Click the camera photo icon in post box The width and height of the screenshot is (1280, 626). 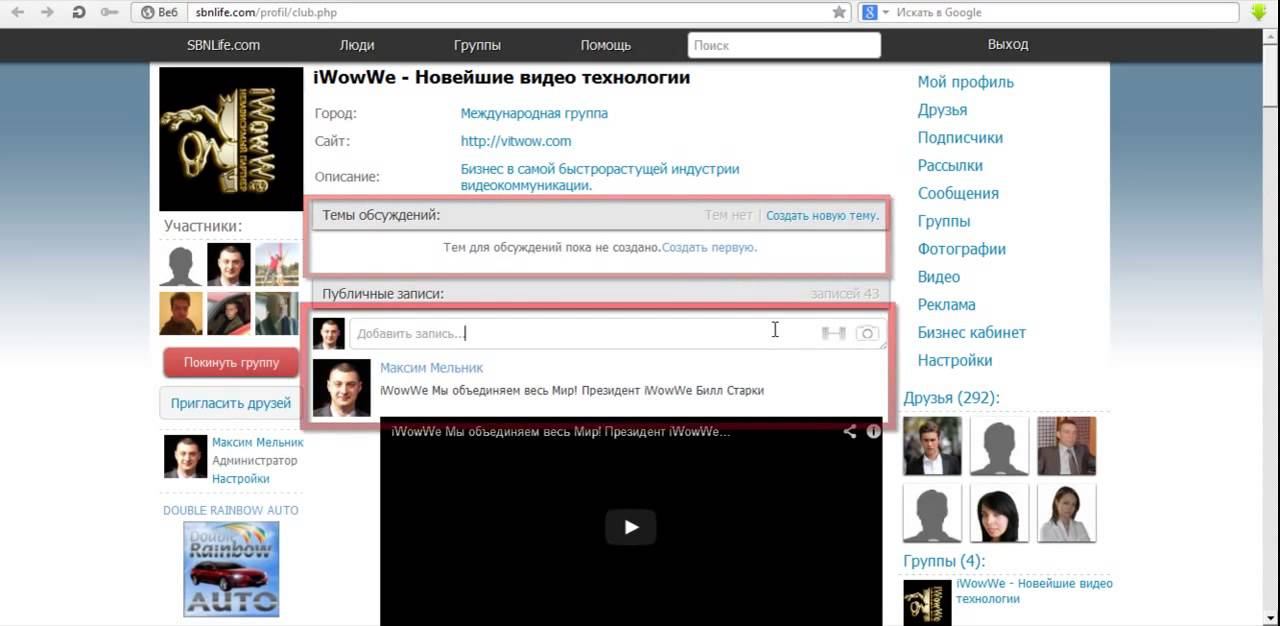click(867, 333)
